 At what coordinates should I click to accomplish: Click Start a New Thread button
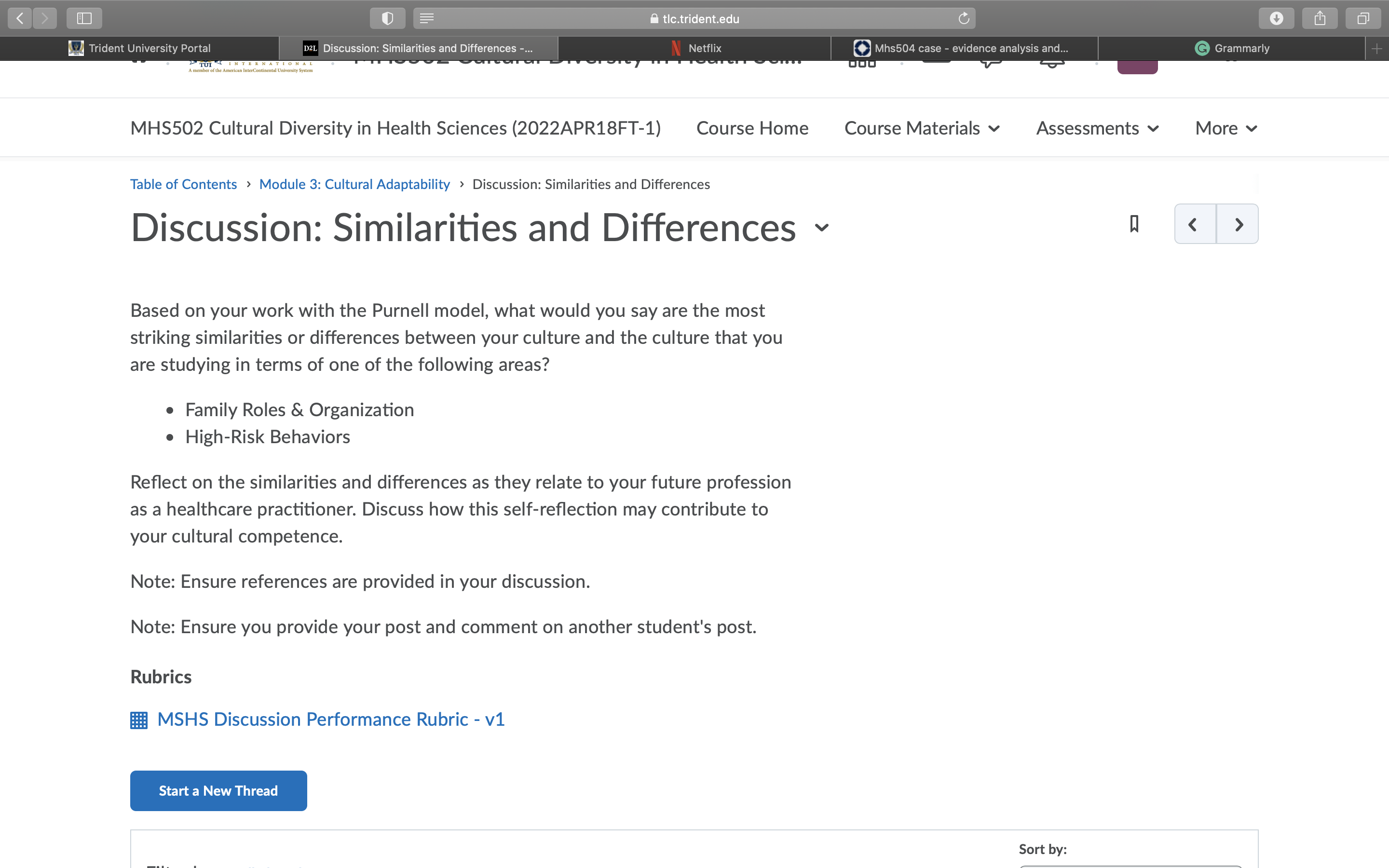click(x=218, y=790)
